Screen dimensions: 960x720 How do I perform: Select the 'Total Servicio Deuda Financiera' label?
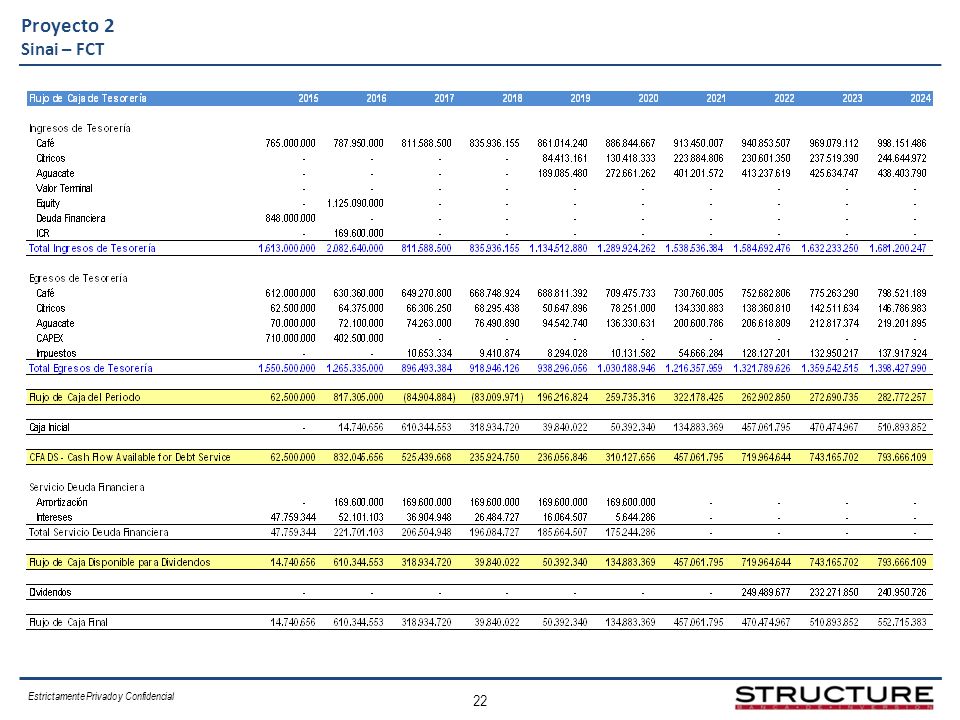[98, 532]
